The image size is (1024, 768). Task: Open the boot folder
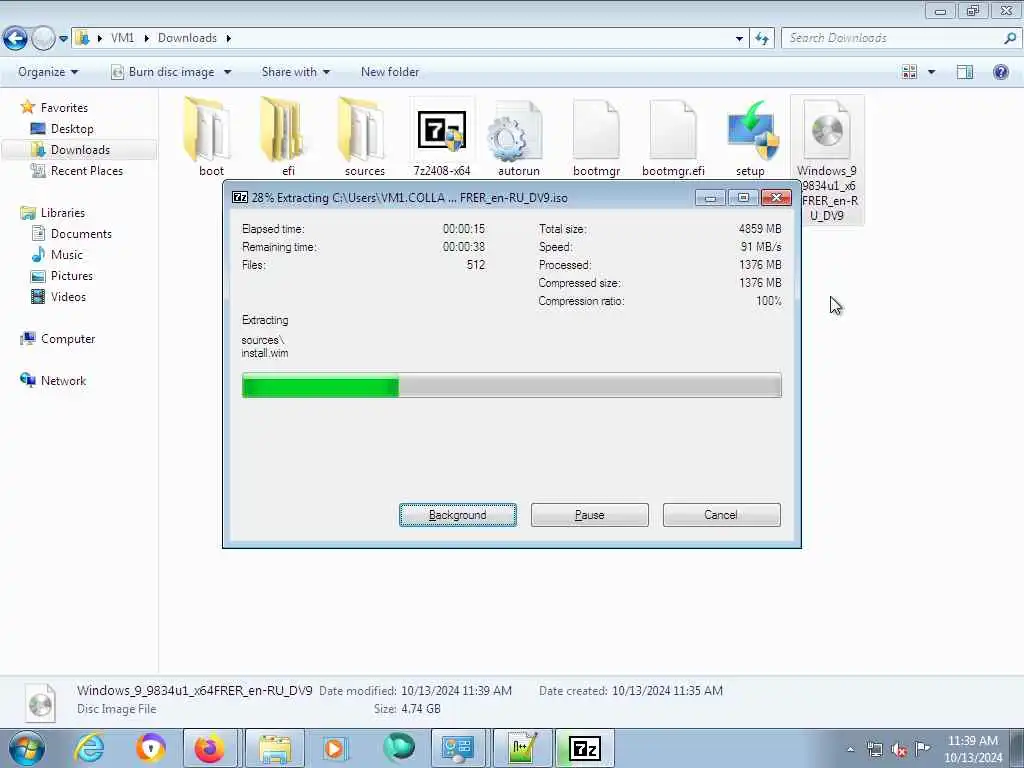pos(210,136)
